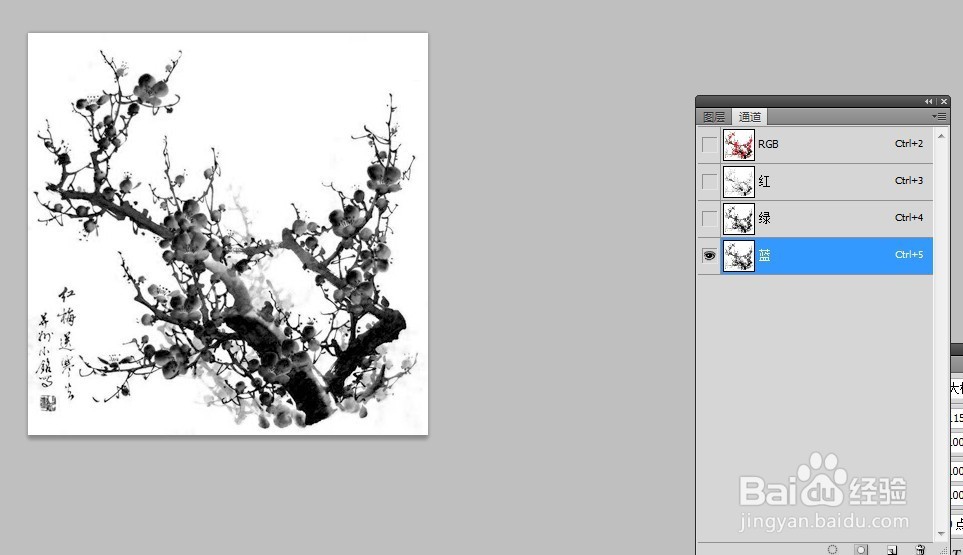Click channels list scrollbar up arrow

(x=941, y=134)
